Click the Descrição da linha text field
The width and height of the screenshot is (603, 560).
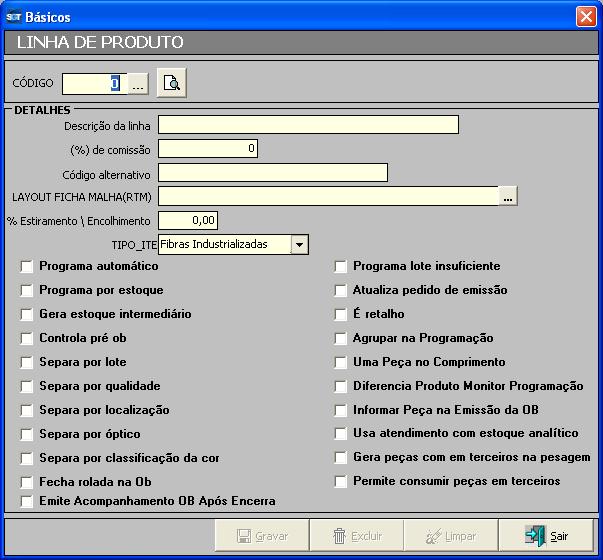(308, 125)
